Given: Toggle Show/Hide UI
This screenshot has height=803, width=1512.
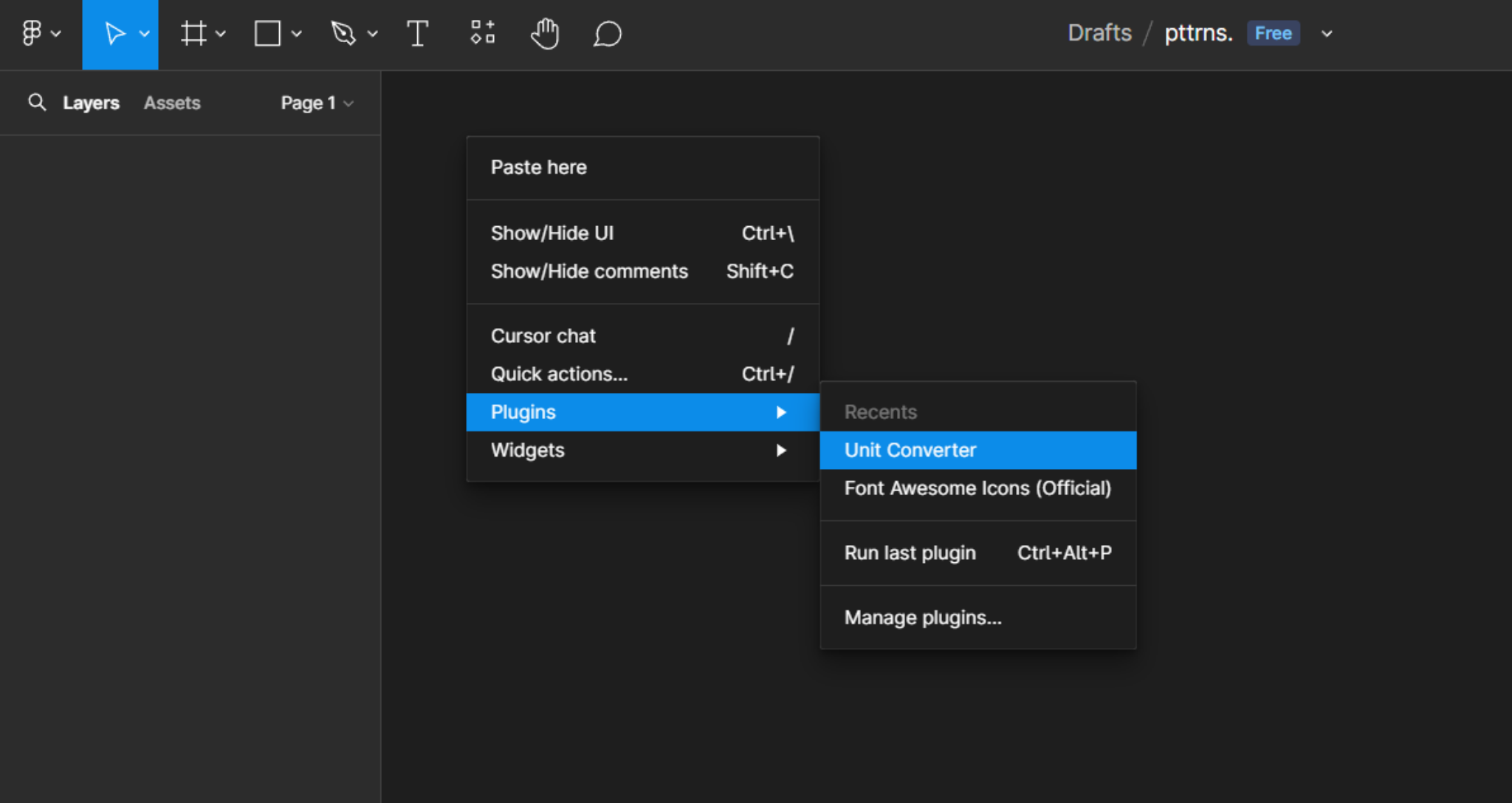Looking at the screenshot, I should (x=552, y=233).
